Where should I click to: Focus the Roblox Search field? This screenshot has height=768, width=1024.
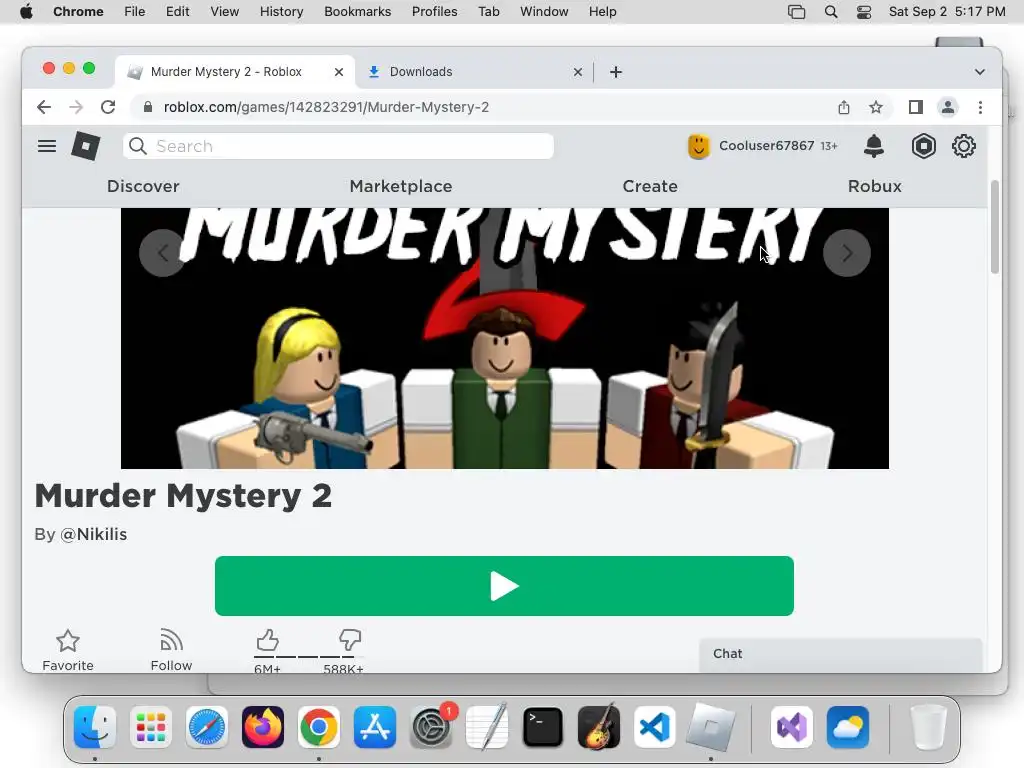coord(338,146)
